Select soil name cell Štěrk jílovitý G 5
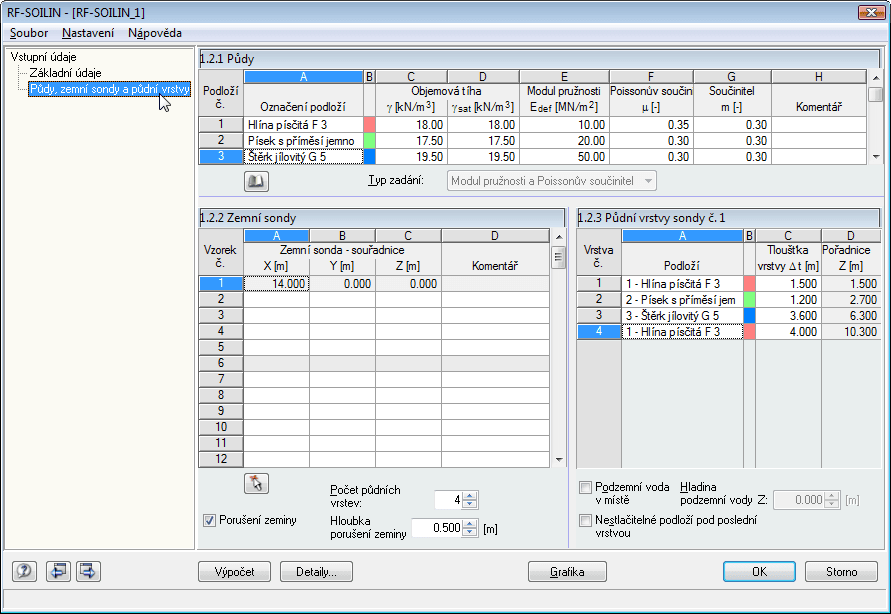The height and width of the screenshot is (614, 891). 303,156
